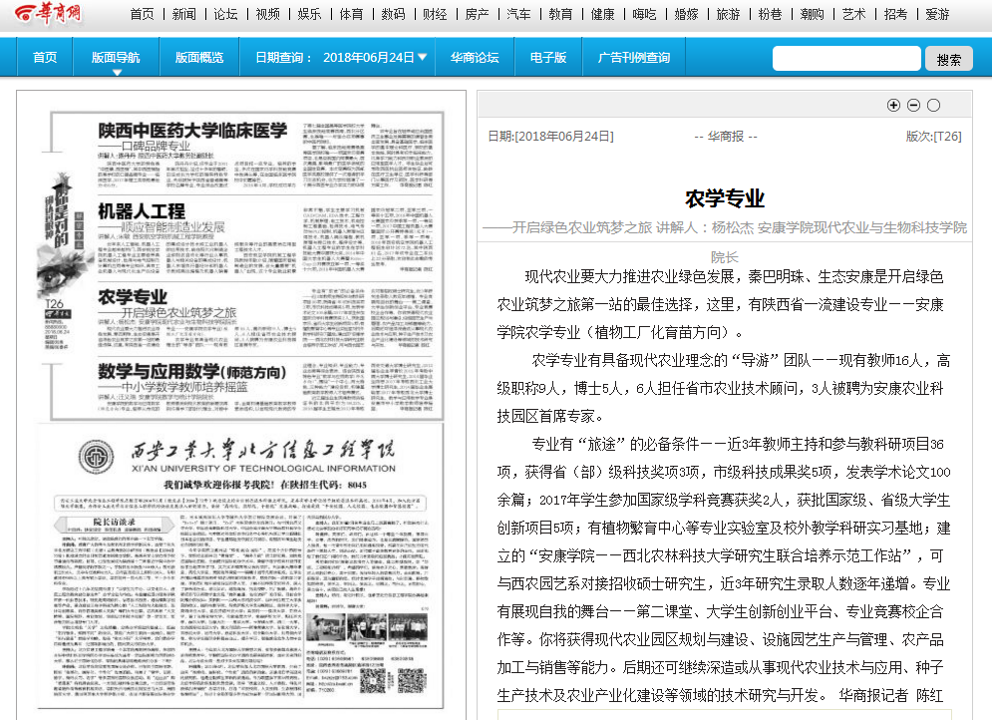Focus the search input field
992x720 pixels.
click(x=846, y=58)
